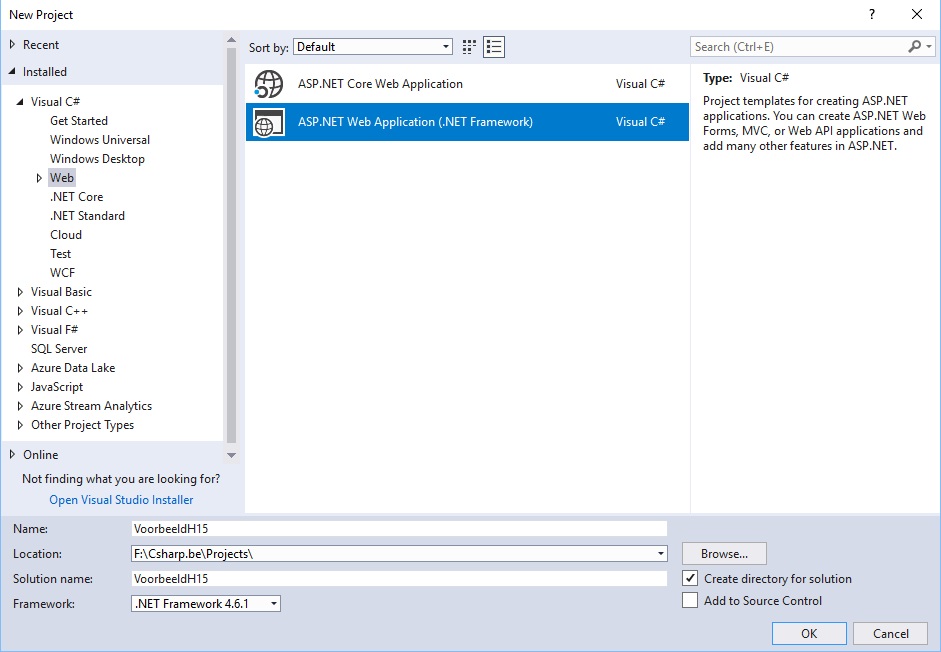Switch to small icons view
The height and width of the screenshot is (652, 941).
pos(469,47)
